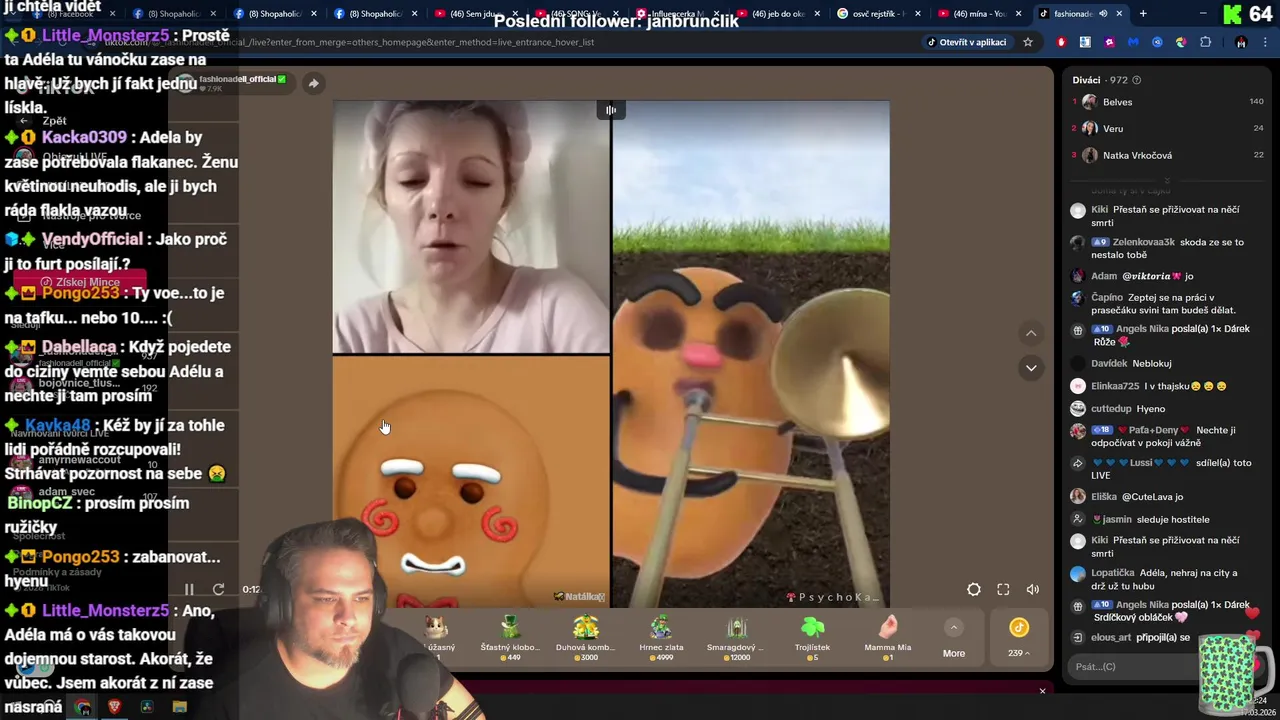Open the blue M Malwarebytes extension
This screenshot has height=720, width=1280.
[1133, 42]
